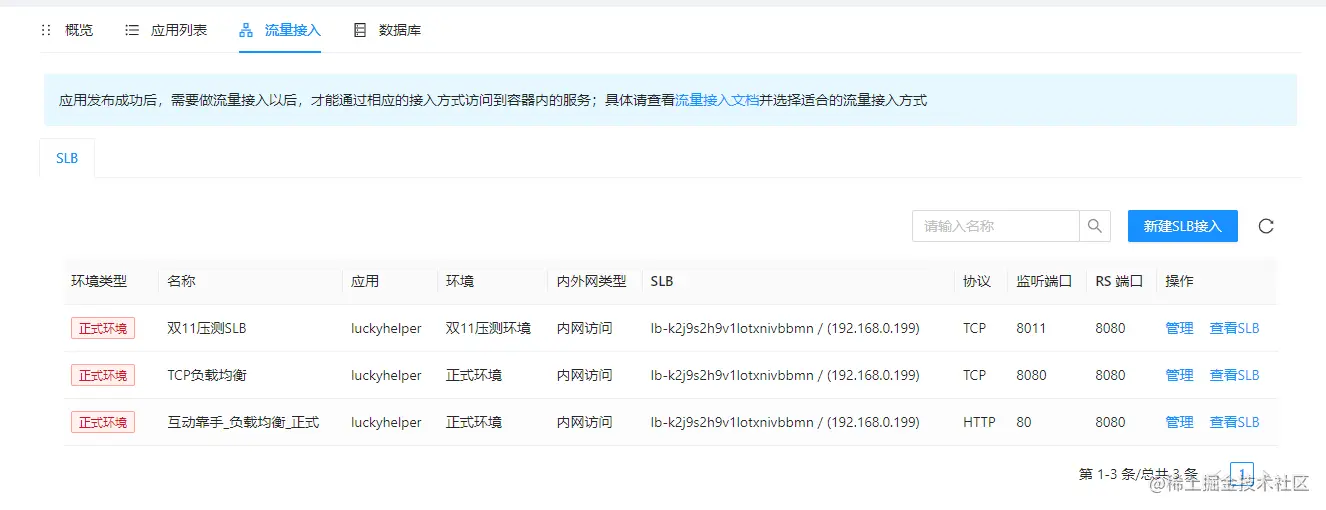Click the 监听端口 column header
The height and width of the screenshot is (510, 1326).
point(1044,281)
